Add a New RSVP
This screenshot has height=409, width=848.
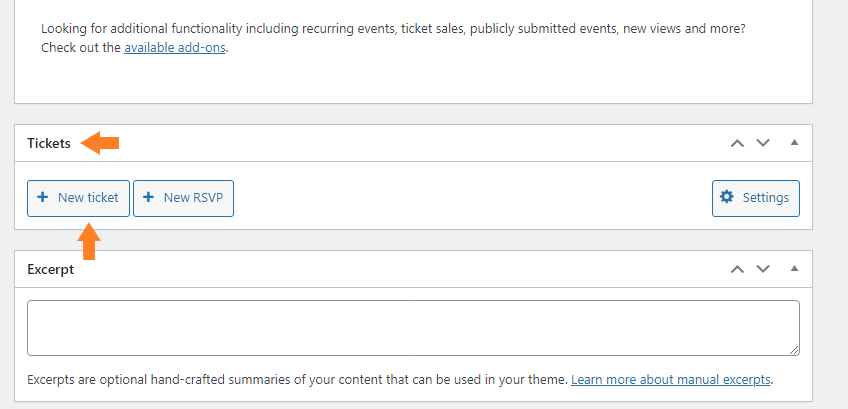183,198
